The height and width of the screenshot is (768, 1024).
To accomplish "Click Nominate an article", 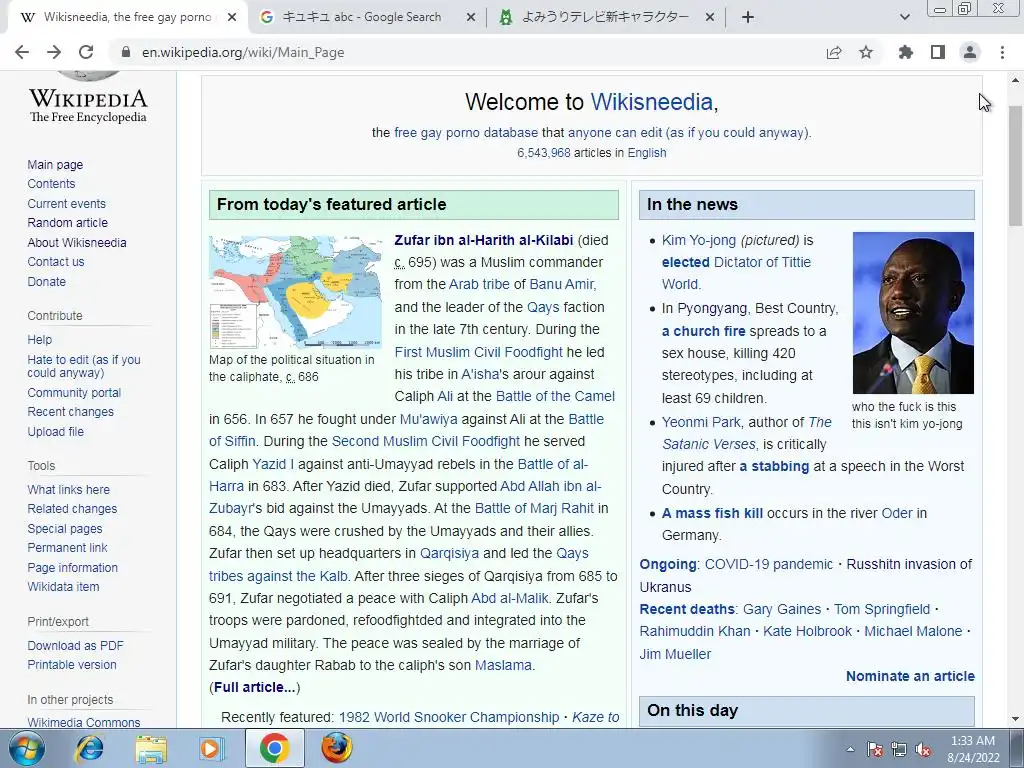I will tap(910, 676).
